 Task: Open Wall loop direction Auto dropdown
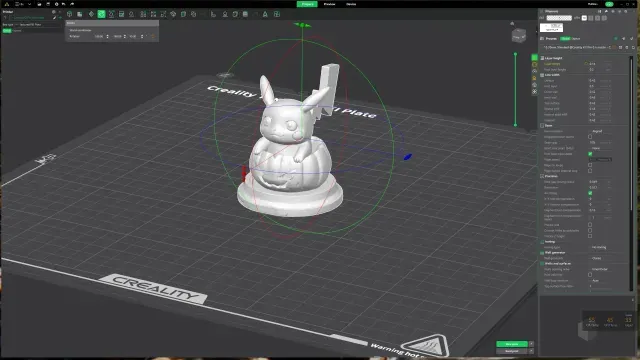click(x=600, y=281)
